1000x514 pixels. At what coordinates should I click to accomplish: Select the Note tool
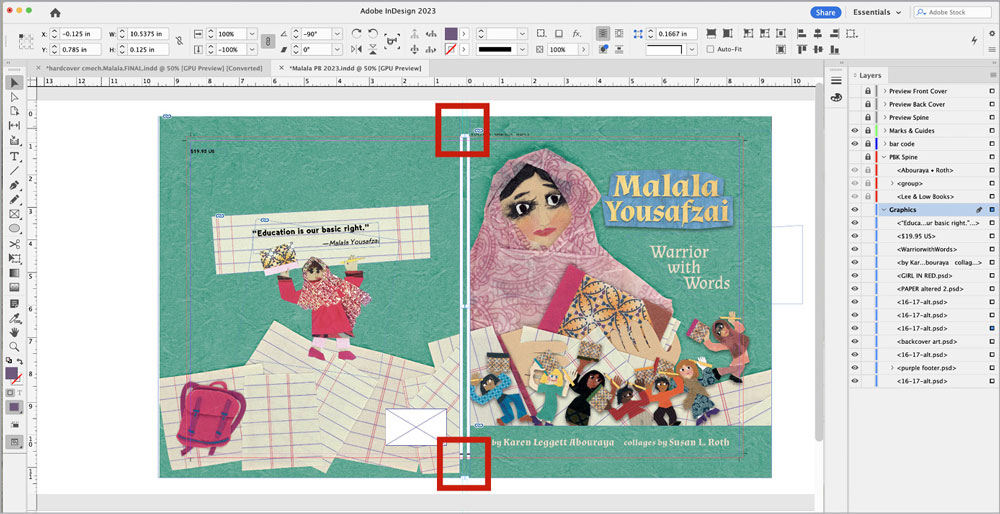point(14,302)
